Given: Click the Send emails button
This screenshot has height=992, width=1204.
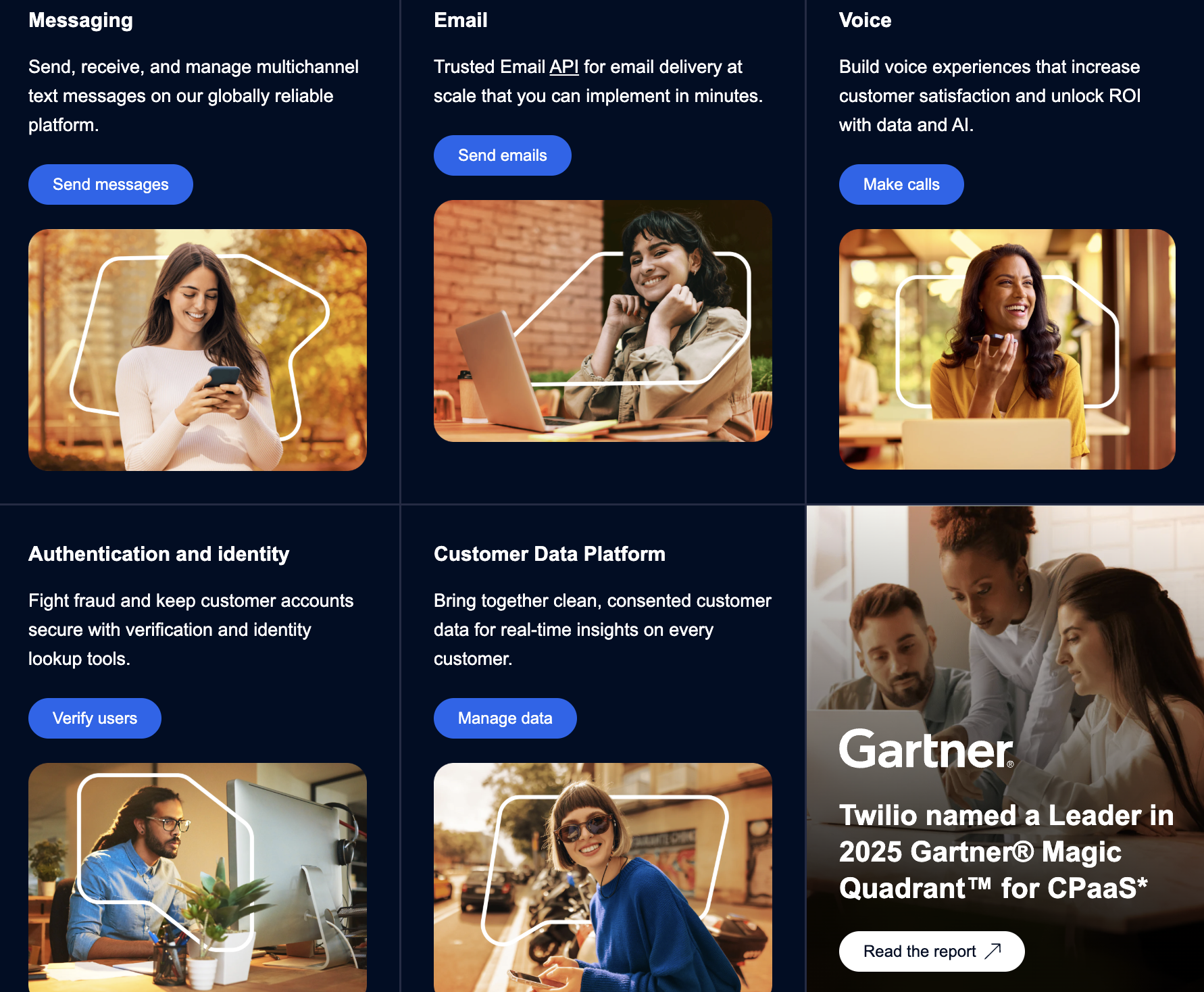Looking at the screenshot, I should click(503, 155).
